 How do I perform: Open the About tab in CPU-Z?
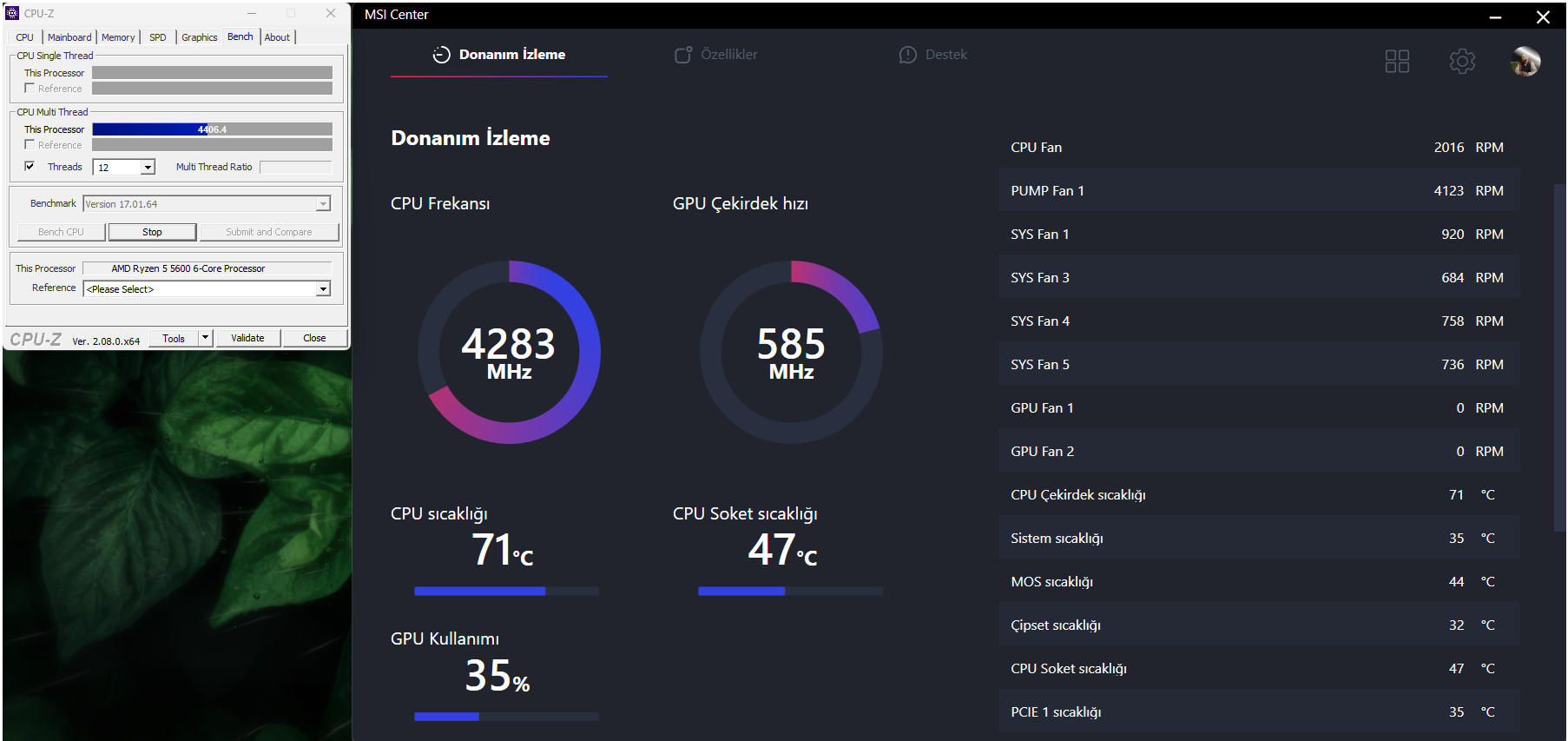pos(278,37)
